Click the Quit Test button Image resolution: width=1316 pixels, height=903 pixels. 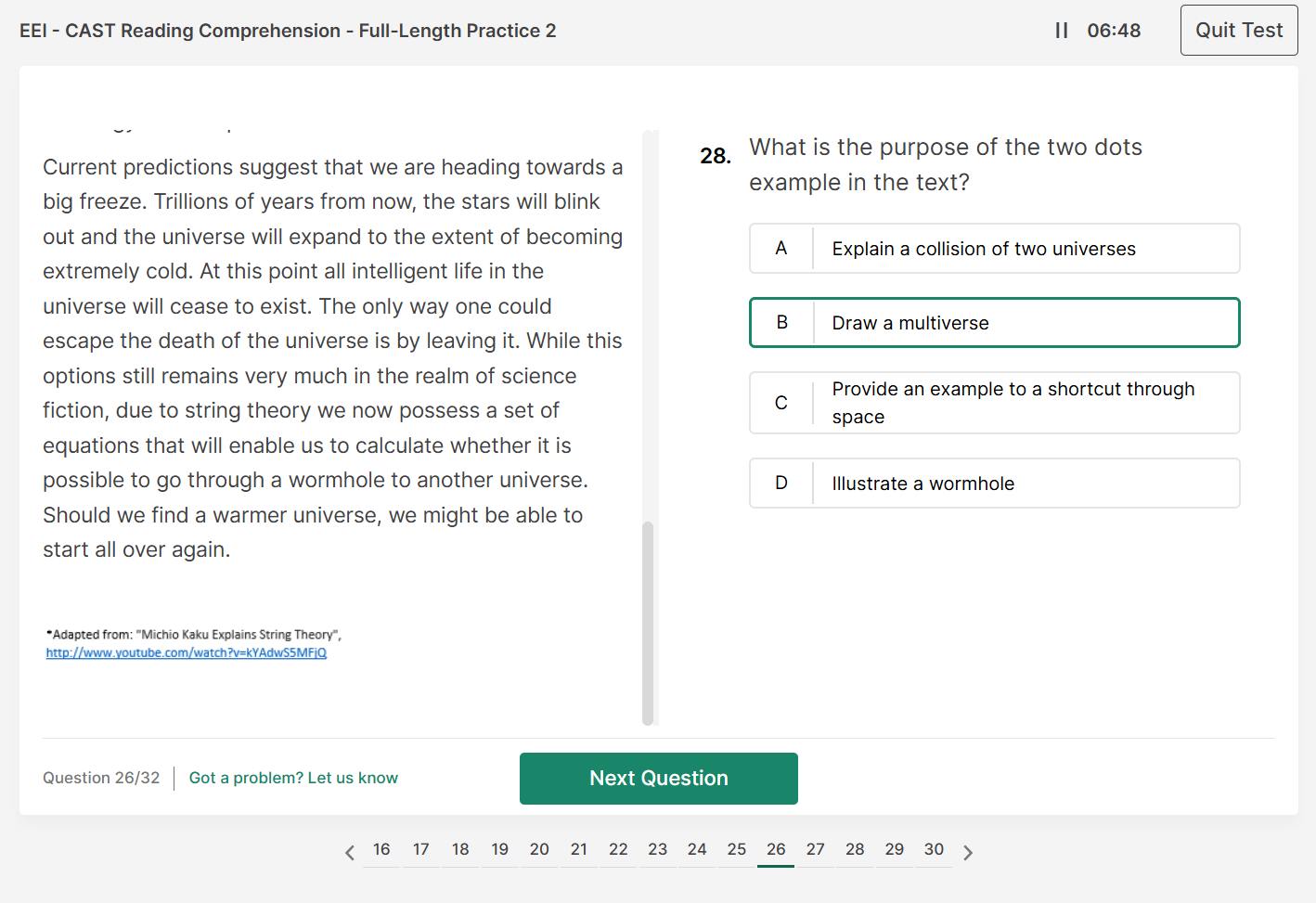[x=1238, y=30]
